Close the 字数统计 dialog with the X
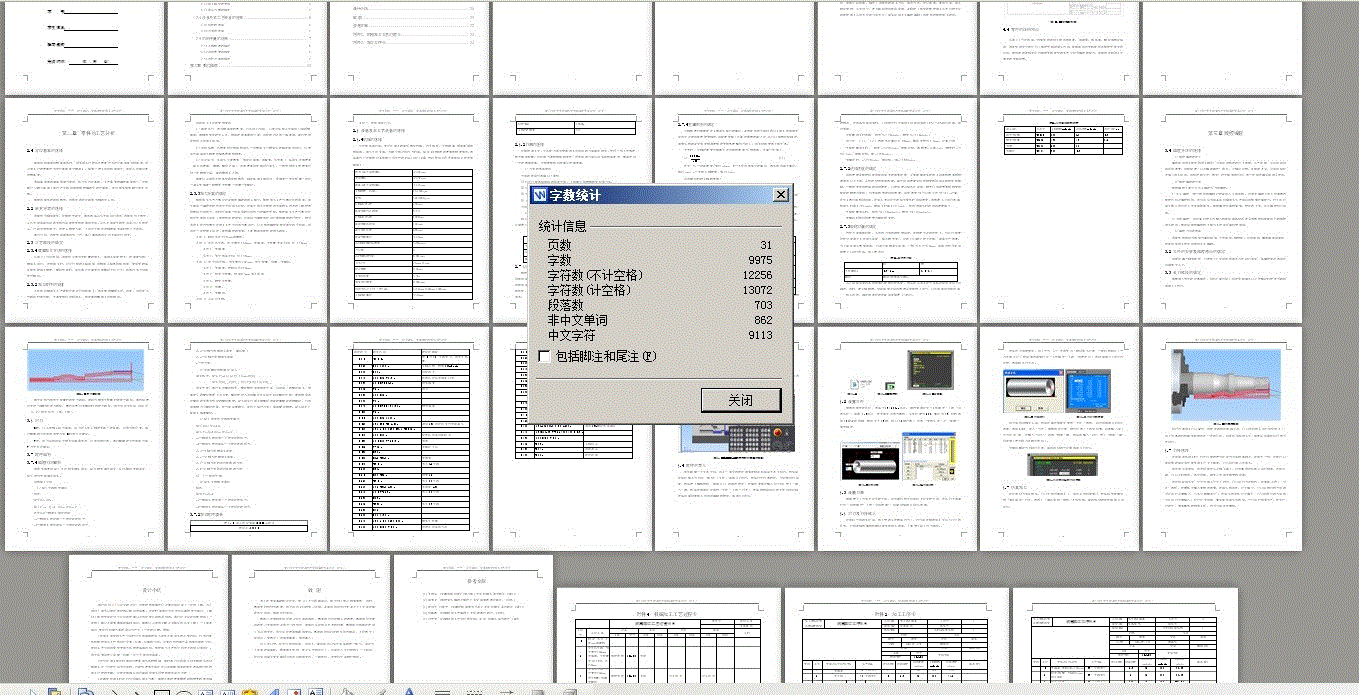 (x=781, y=195)
